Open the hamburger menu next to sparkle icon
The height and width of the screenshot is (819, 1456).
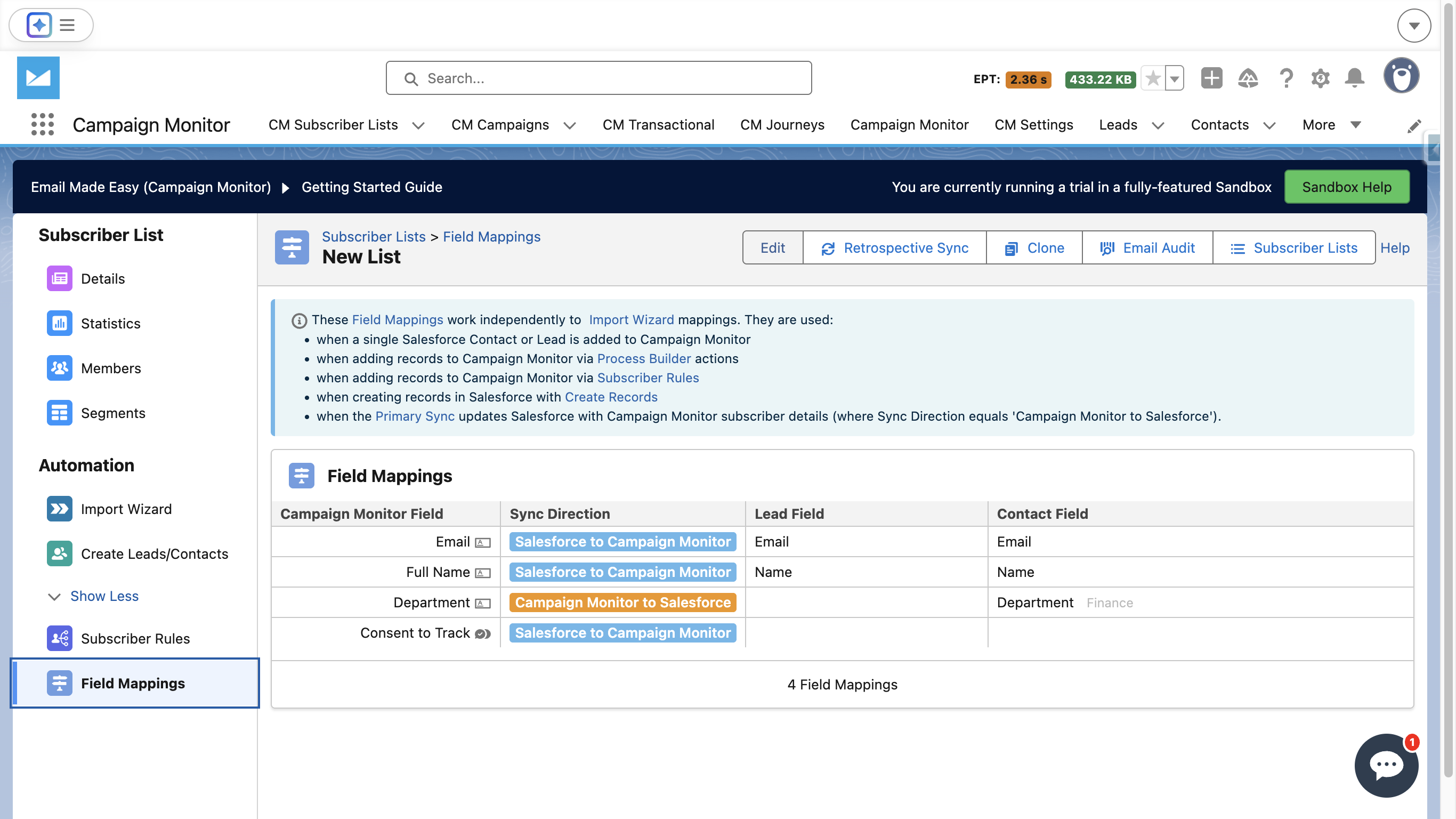point(67,25)
